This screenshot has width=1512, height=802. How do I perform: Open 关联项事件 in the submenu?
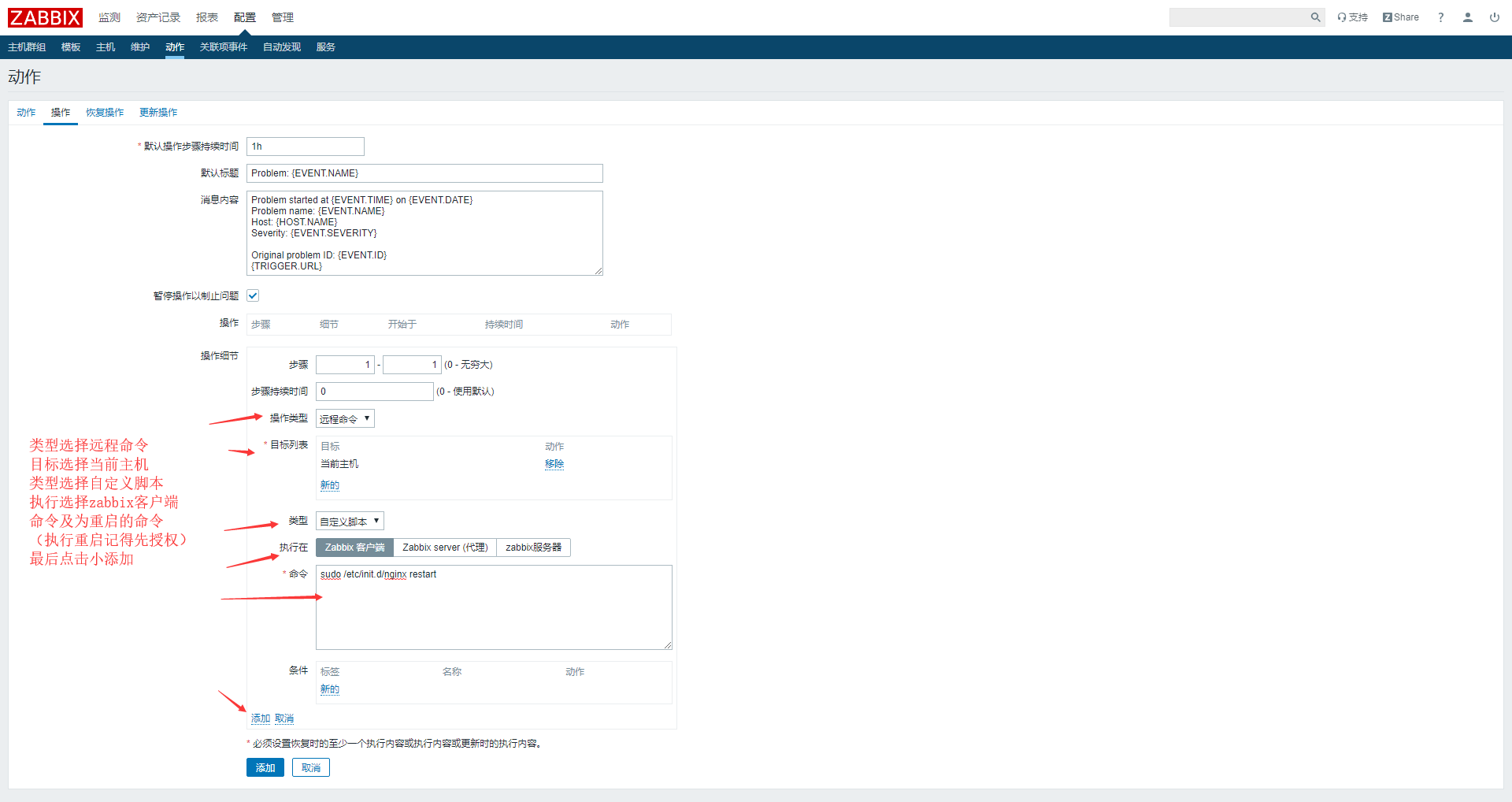pos(223,47)
